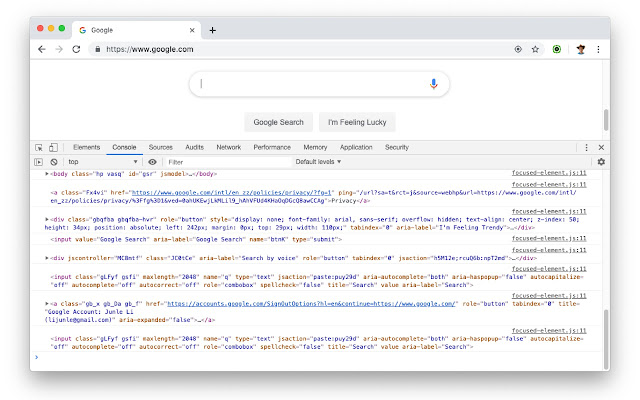Image resolution: width=640 pixels, height=400 pixels.
Task: Show the console sidebar
Action: (x=38, y=162)
